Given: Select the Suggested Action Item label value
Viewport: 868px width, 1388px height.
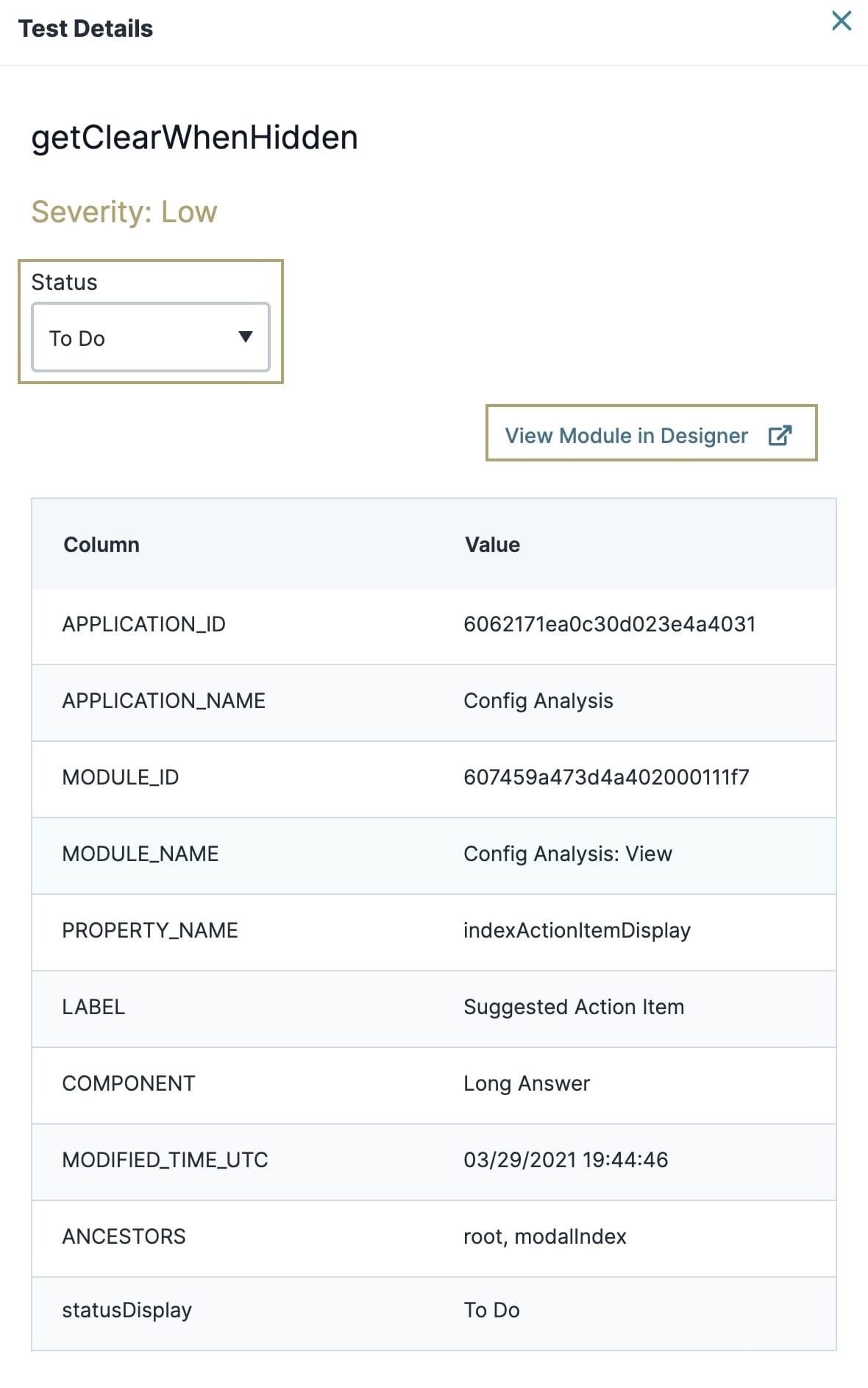Looking at the screenshot, I should tap(574, 1007).
